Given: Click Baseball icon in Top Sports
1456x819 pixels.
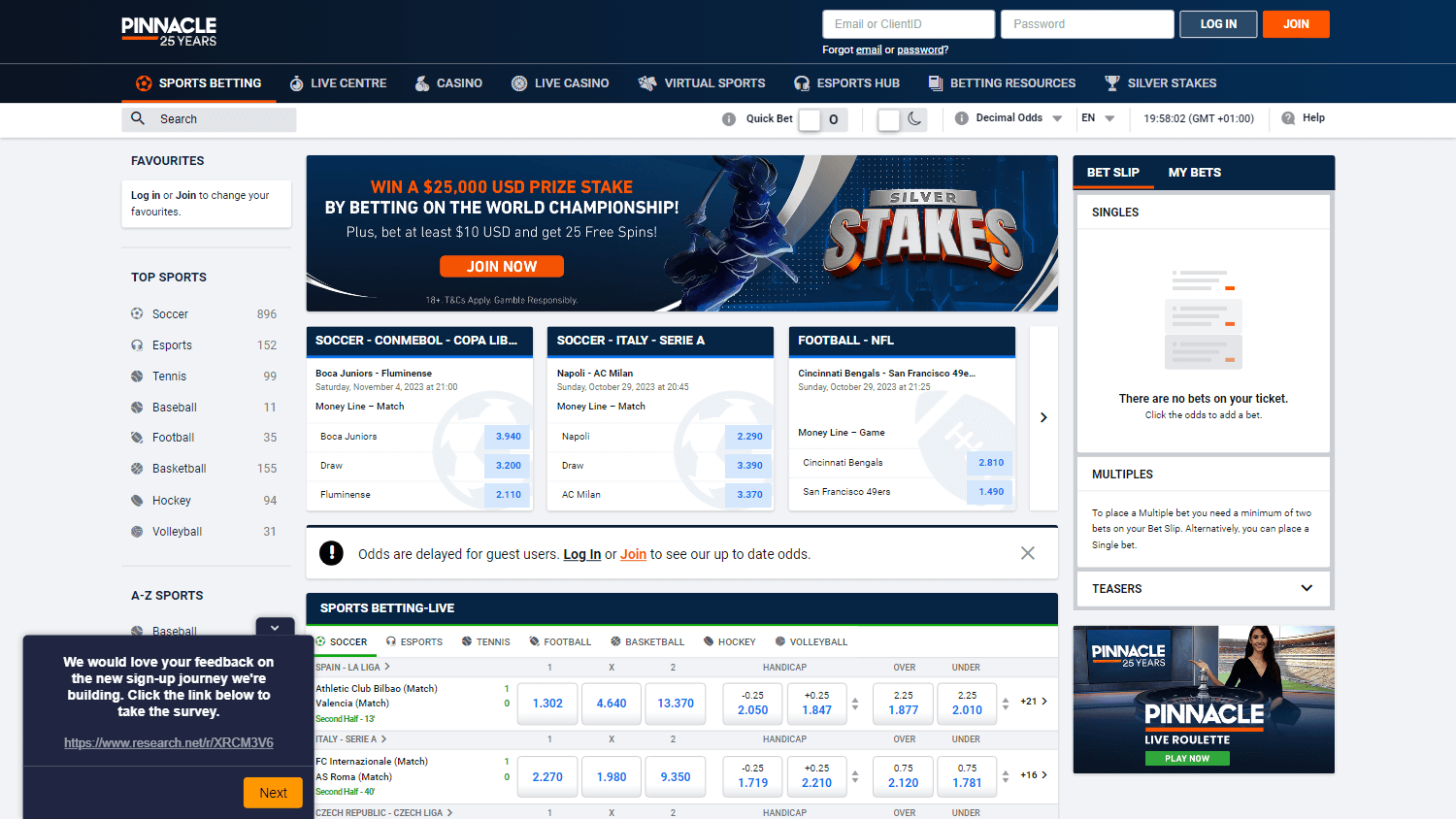Looking at the screenshot, I should point(137,407).
